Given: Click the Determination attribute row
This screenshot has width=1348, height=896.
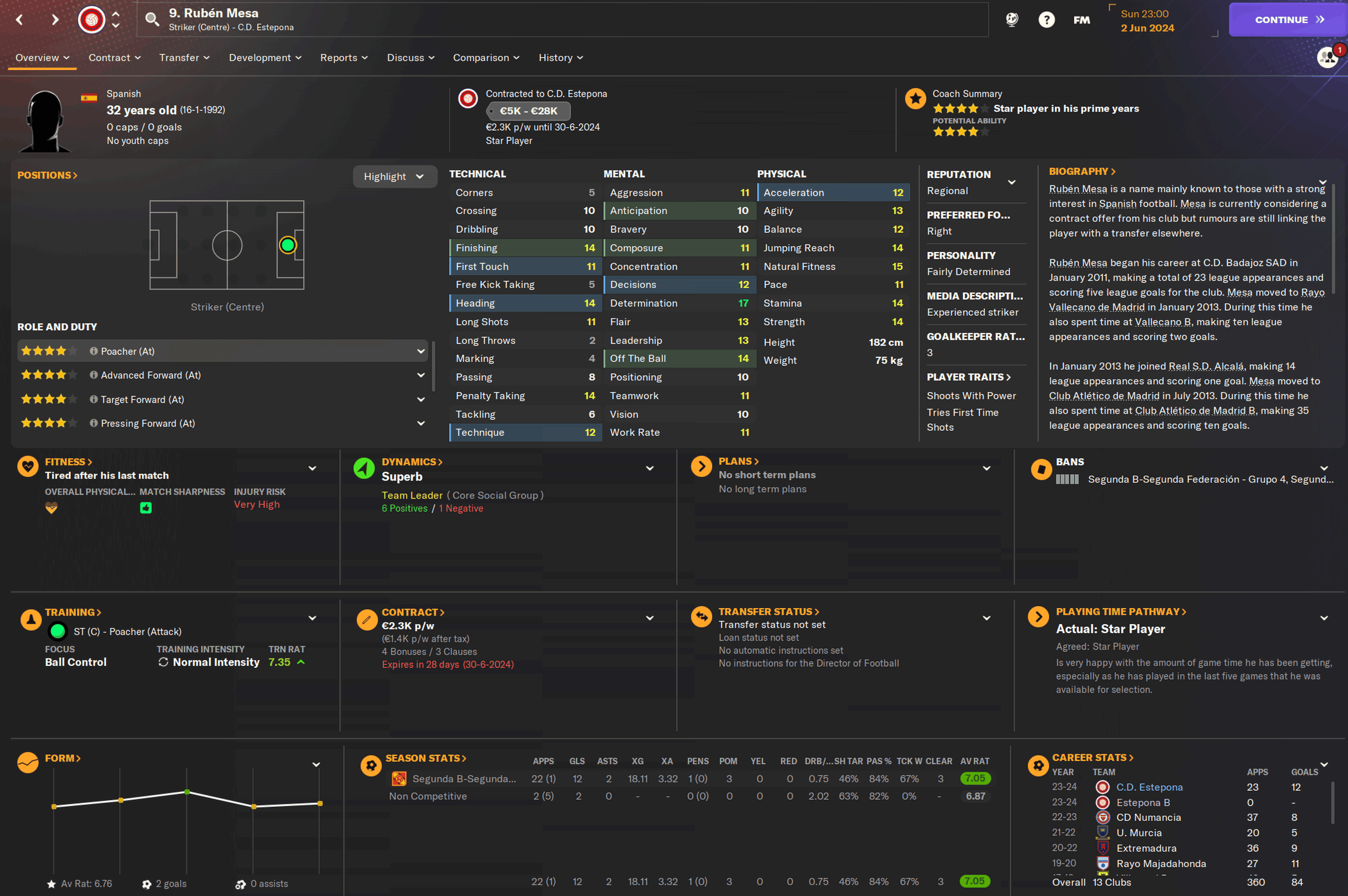Looking at the screenshot, I should tap(679, 303).
